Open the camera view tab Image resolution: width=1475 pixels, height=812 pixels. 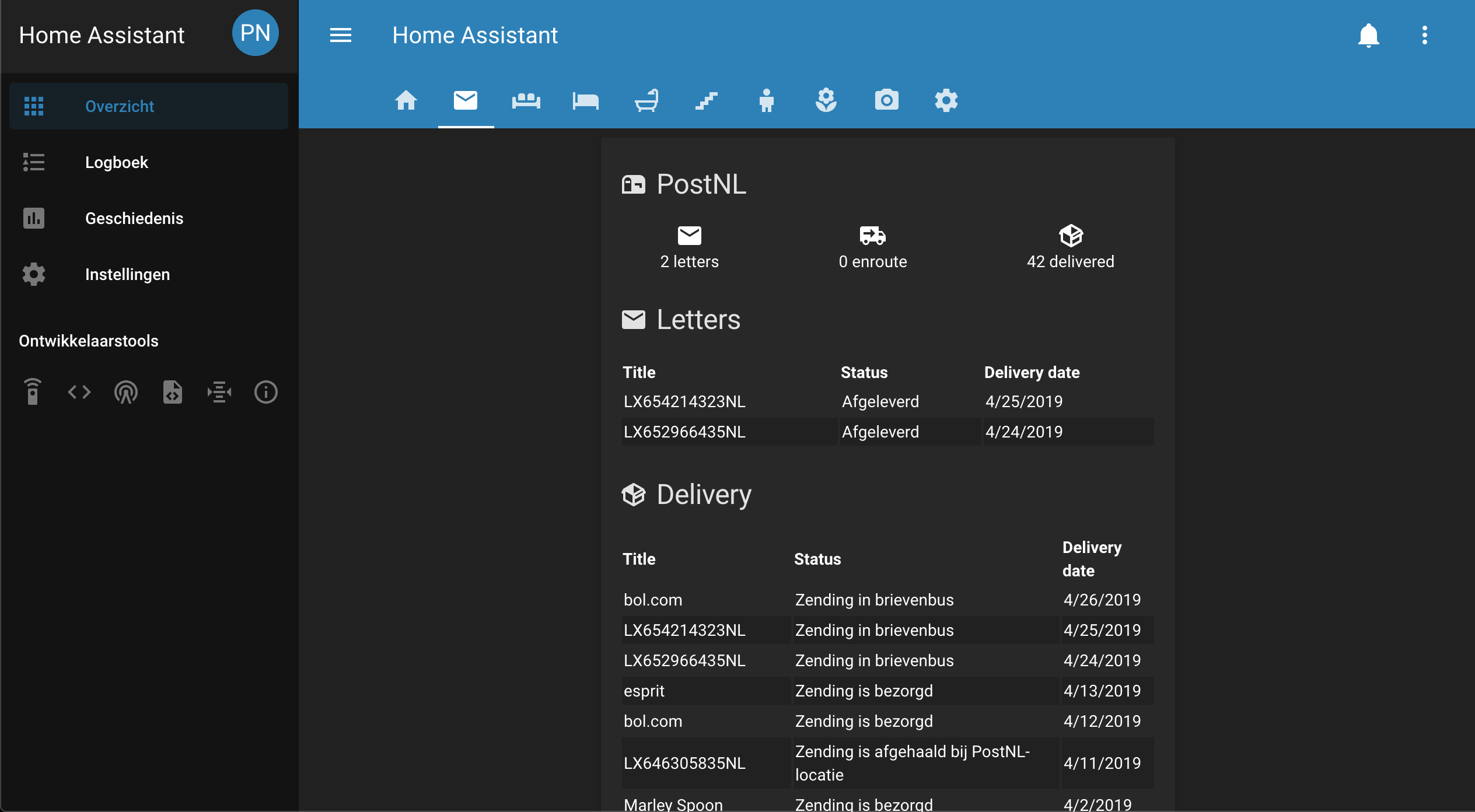pos(886,100)
